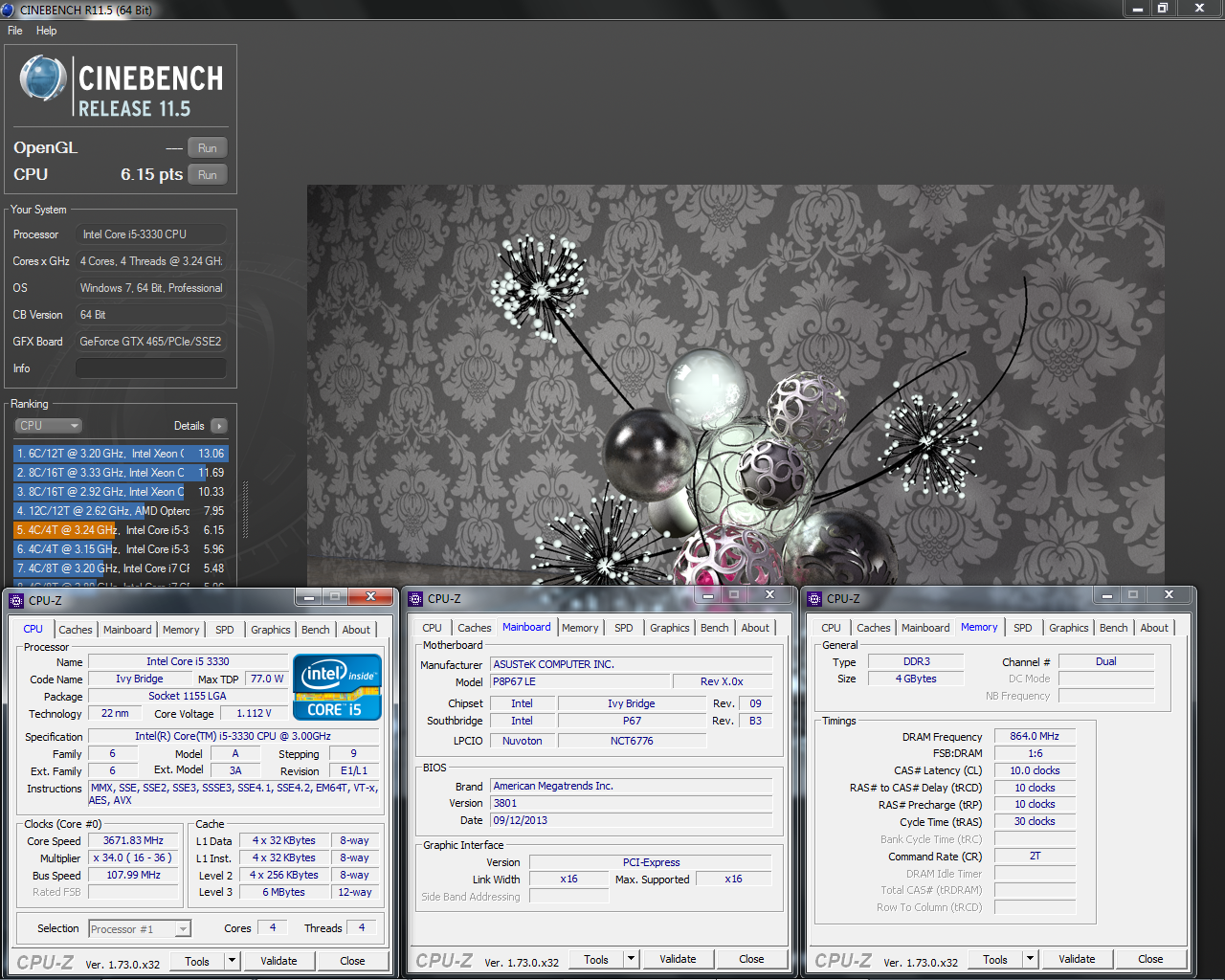Image resolution: width=1225 pixels, height=980 pixels.
Task: Click the empty Info input field
Action: 151,368
